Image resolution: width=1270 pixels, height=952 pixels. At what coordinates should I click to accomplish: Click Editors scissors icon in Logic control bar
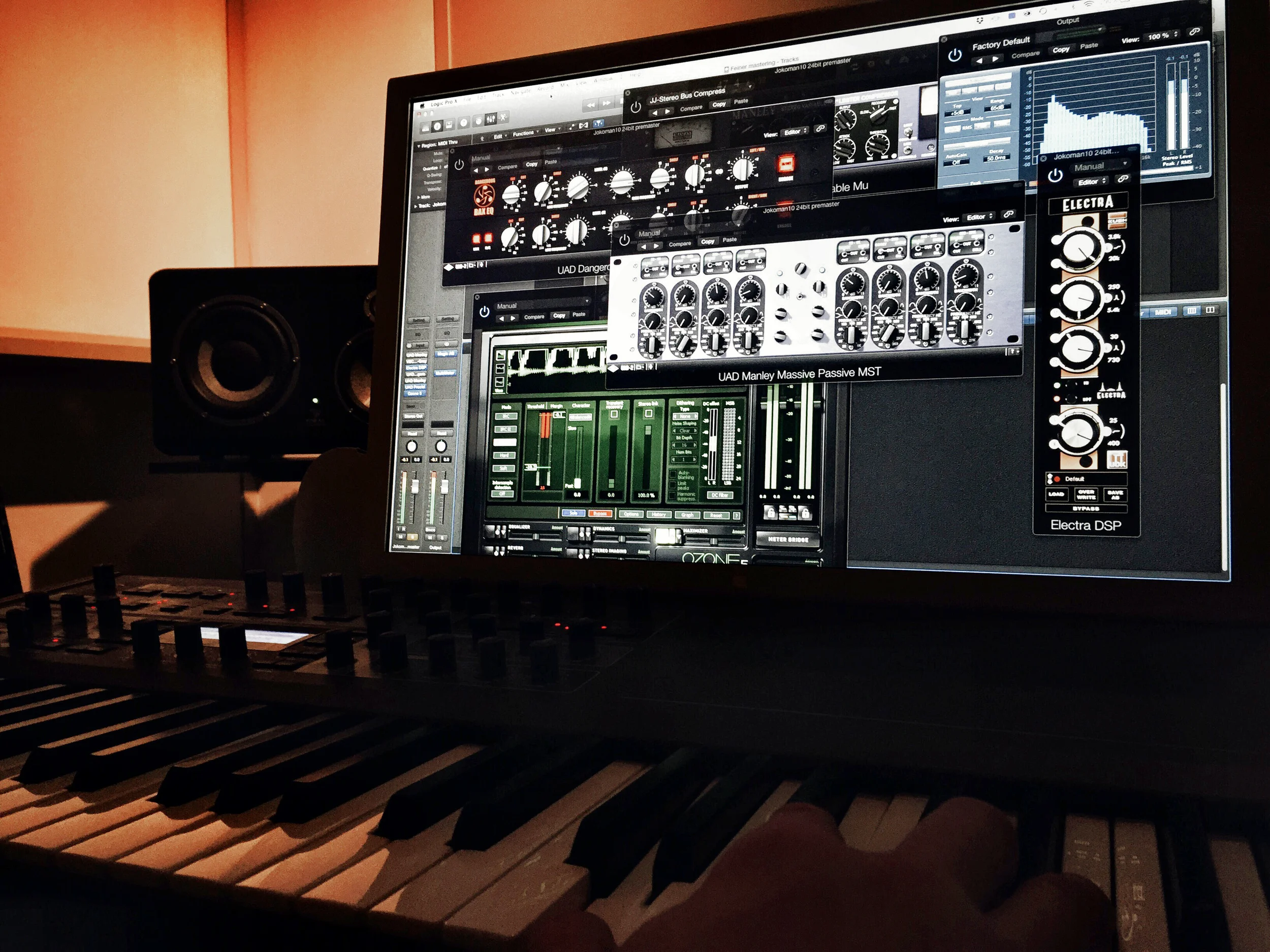click(504, 118)
